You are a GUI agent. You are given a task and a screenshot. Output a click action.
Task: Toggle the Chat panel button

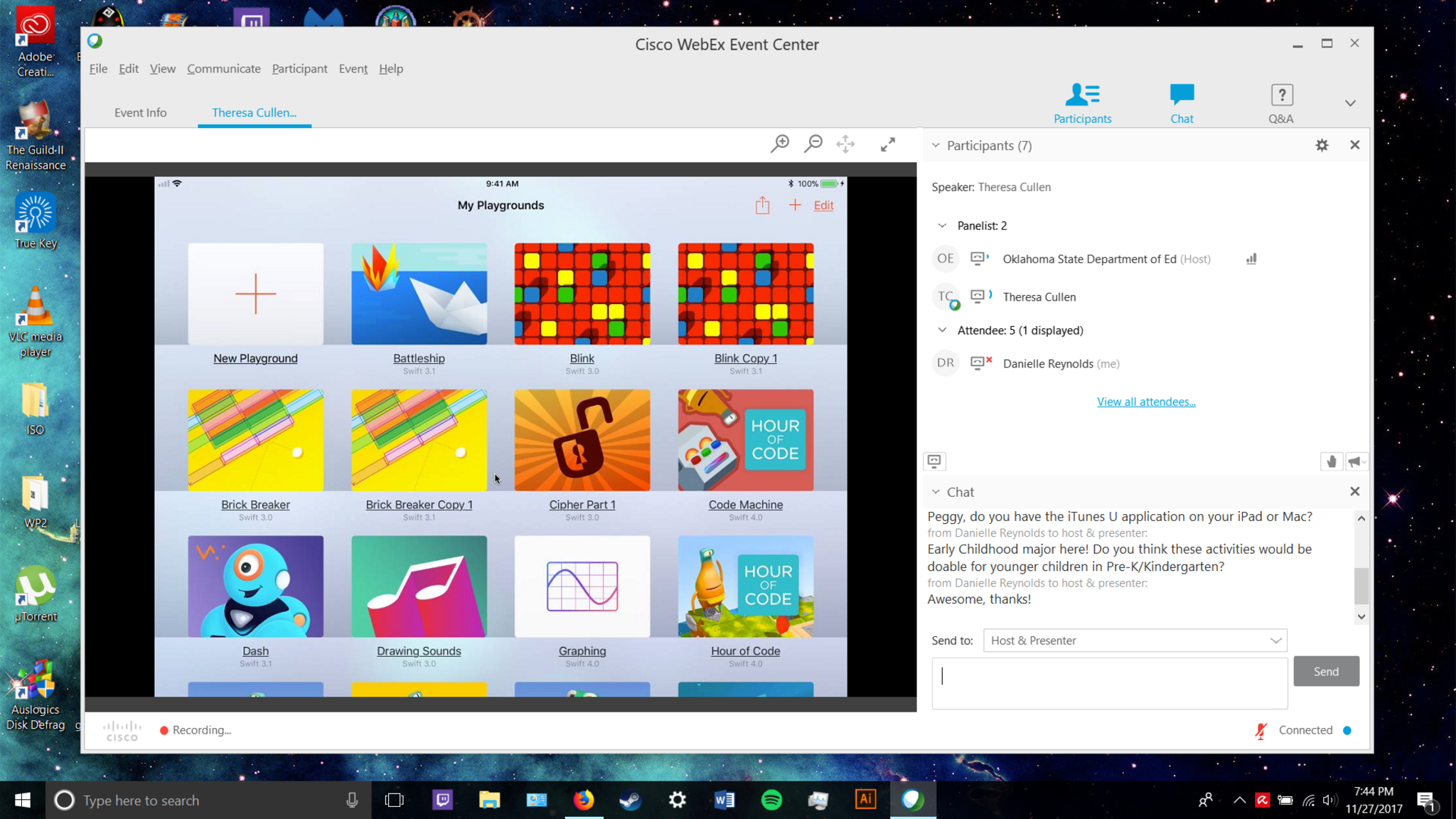coord(1182,103)
